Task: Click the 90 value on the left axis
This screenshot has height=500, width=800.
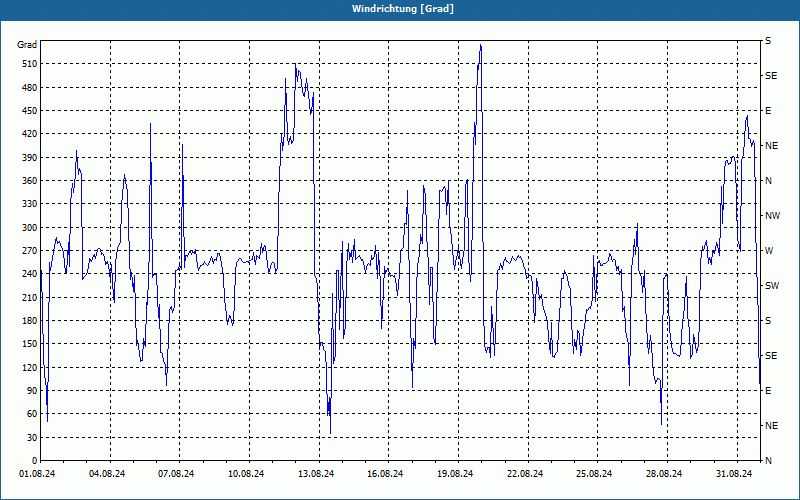Action: tap(33, 391)
